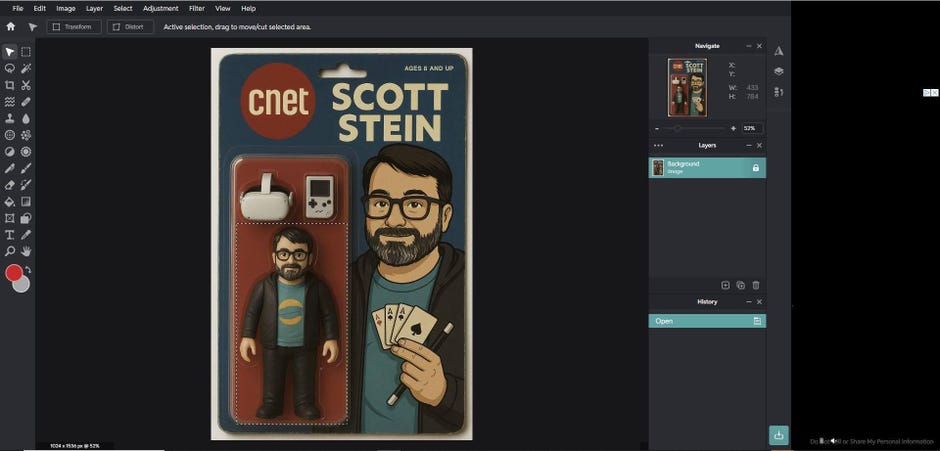Open the Edit menu
This screenshot has height=451, width=940.
tap(40, 8)
